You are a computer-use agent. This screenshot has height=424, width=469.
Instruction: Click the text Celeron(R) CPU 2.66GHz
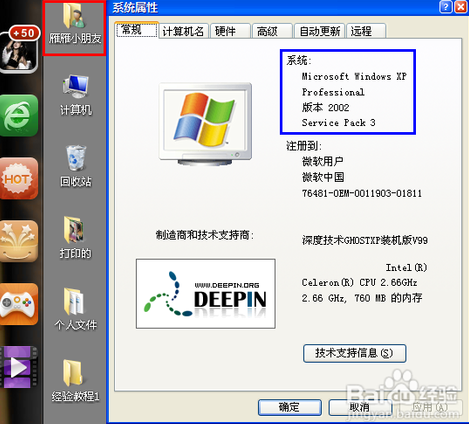[x=359, y=283]
